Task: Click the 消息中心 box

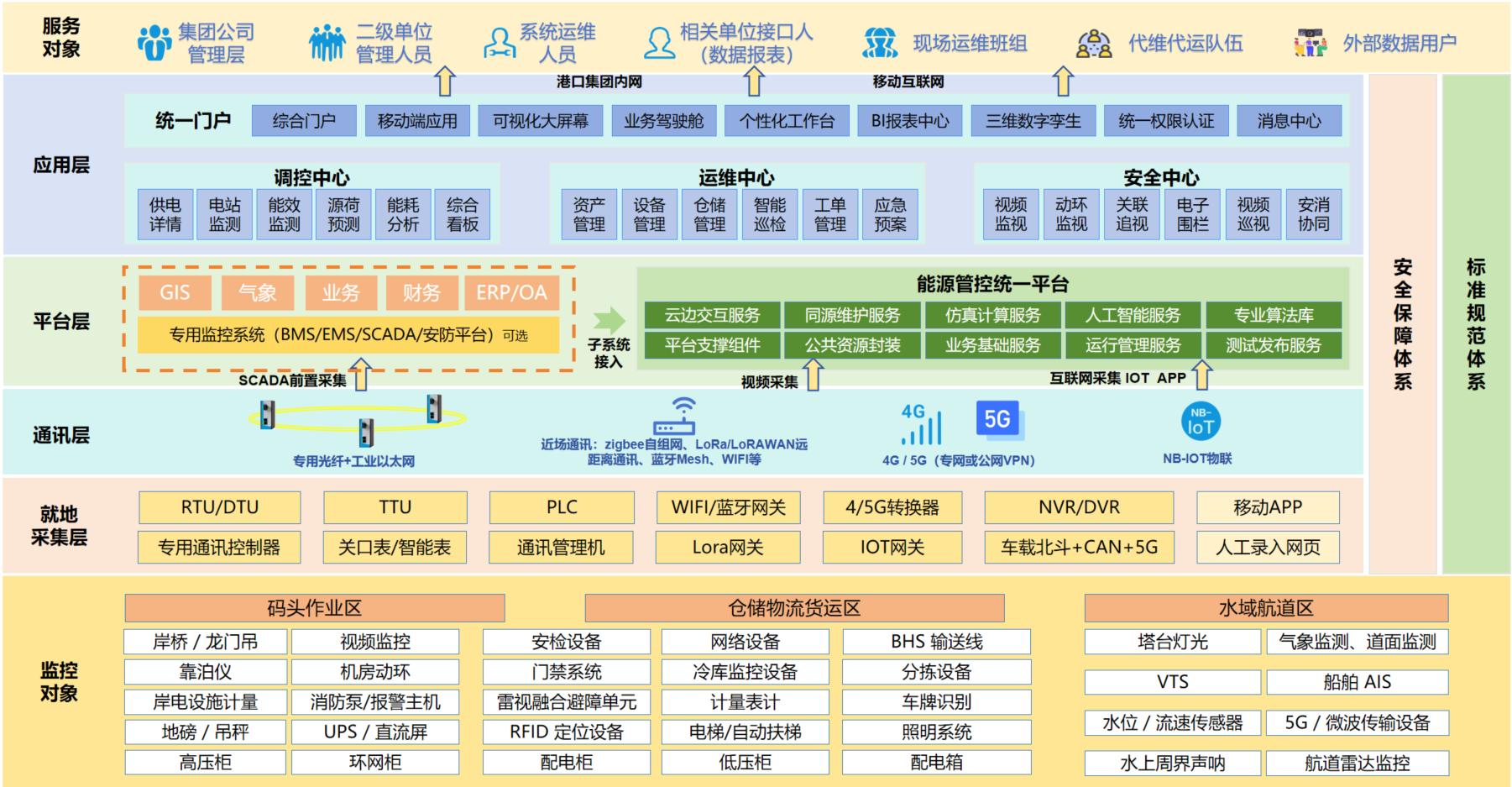Action: (x=1289, y=121)
